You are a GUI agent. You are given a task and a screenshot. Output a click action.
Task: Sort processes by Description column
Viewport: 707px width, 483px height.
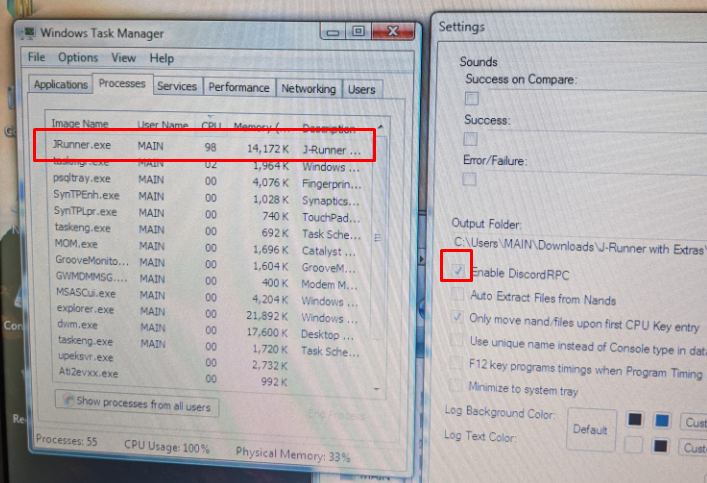pyautogui.click(x=329, y=129)
